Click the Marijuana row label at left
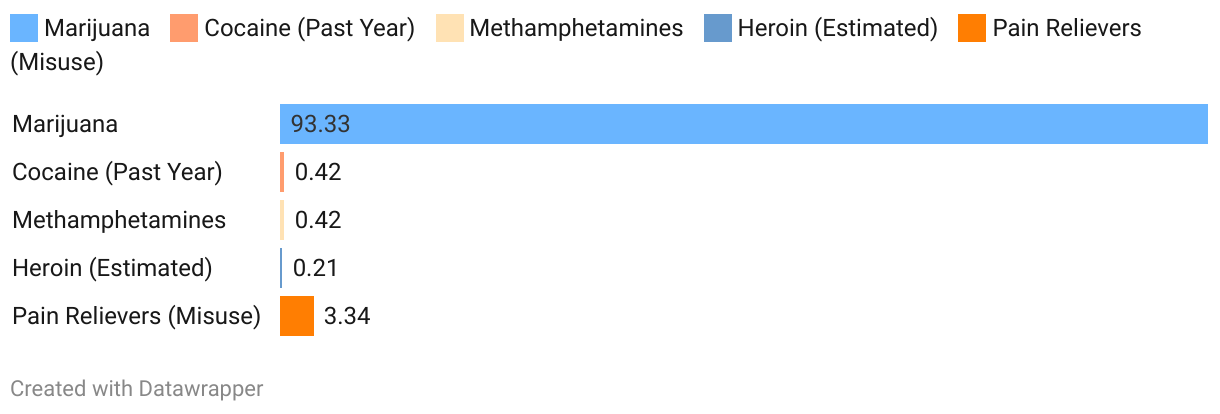Viewport: 1220px width, 414px height. [x=65, y=124]
